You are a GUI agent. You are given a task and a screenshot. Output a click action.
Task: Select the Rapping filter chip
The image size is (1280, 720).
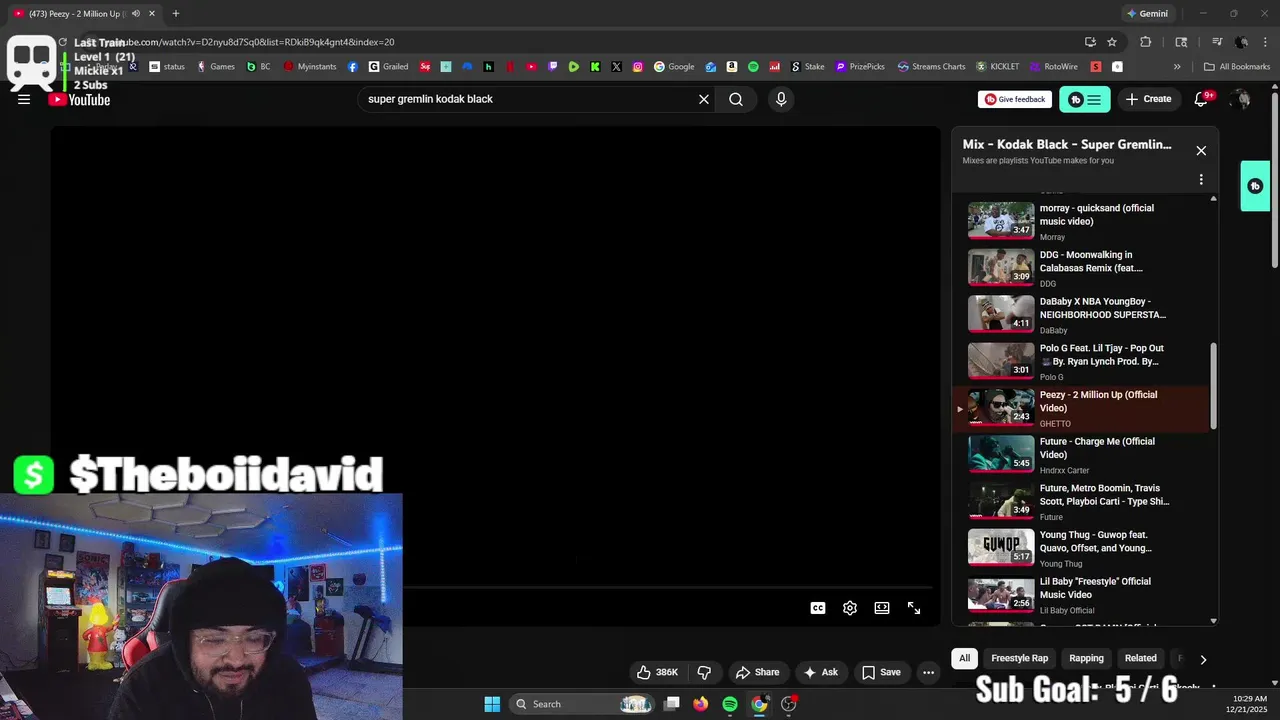click(x=1086, y=658)
